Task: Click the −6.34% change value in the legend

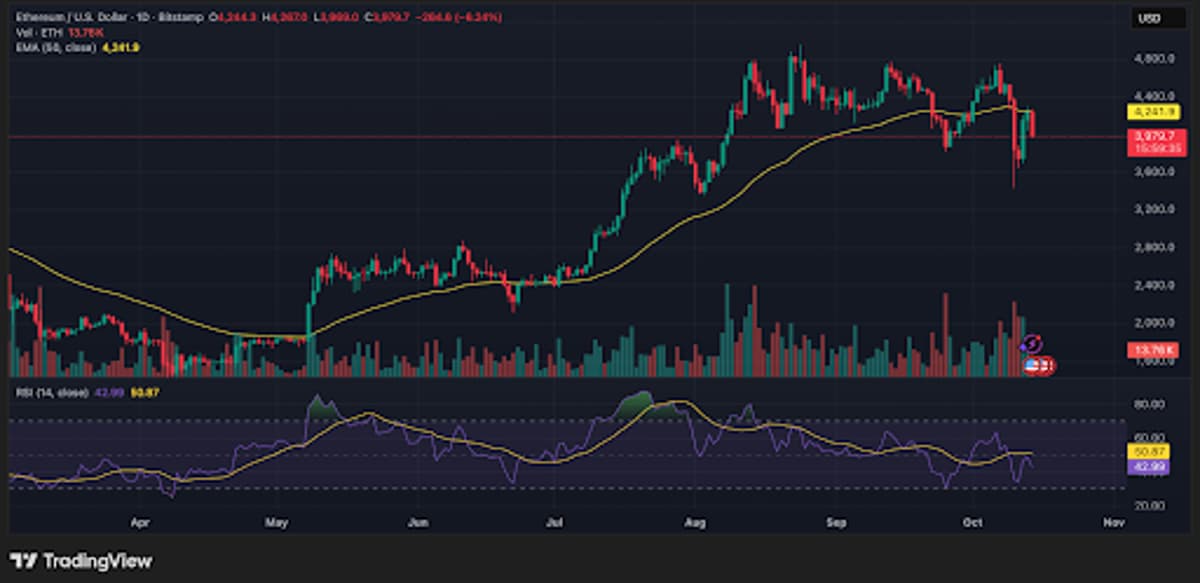Action: pyautogui.click(x=480, y=17)
